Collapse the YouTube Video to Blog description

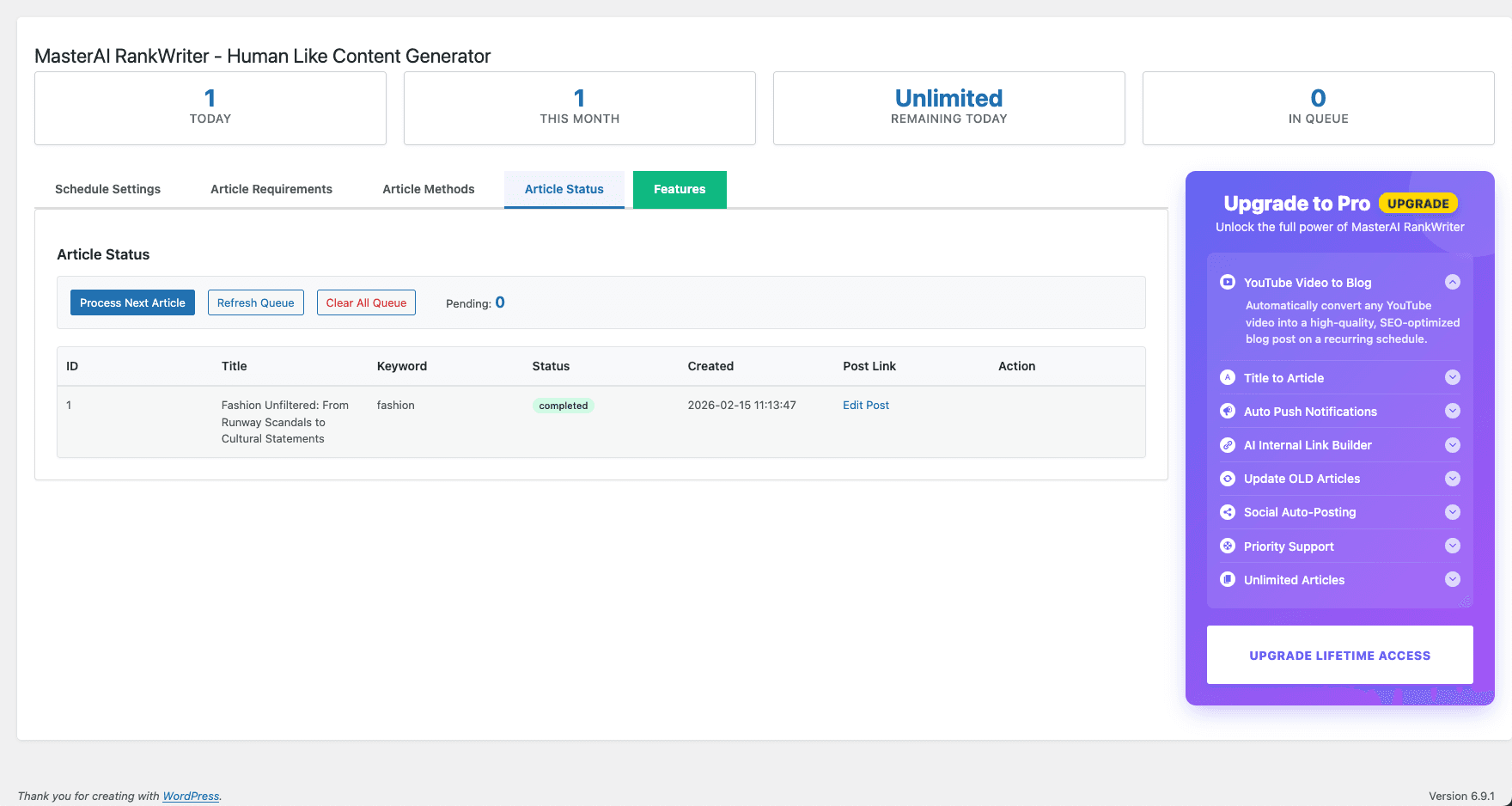[1453, 281]
